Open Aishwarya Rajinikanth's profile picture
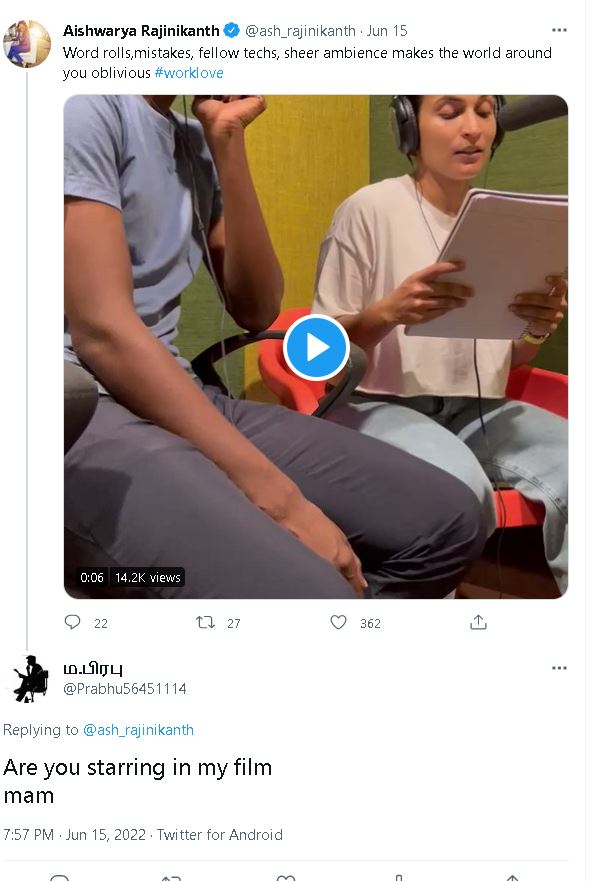Screen dimensions: 611x881 tap(27, 43)
